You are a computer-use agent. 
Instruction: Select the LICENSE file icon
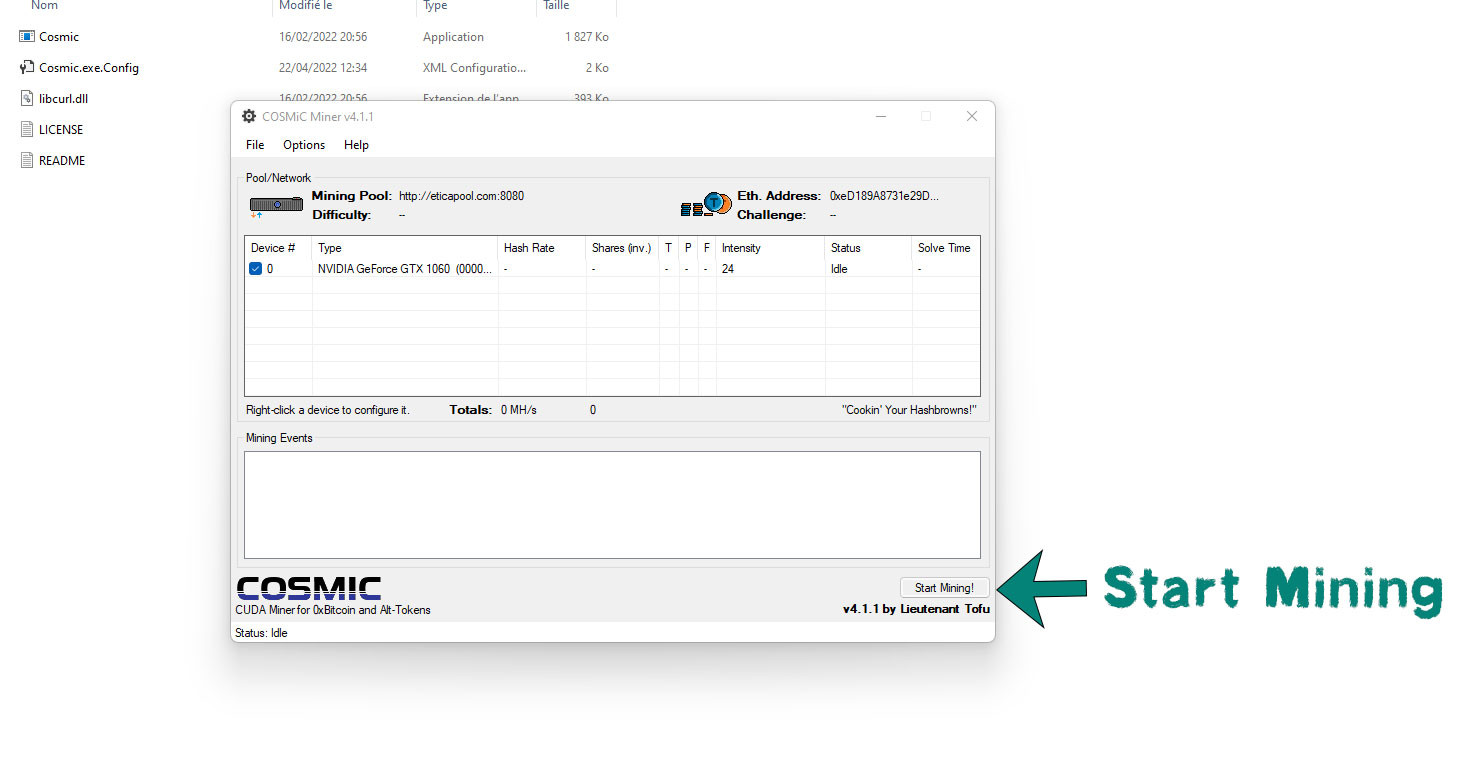pyautogui.click(x=27, y=130)
